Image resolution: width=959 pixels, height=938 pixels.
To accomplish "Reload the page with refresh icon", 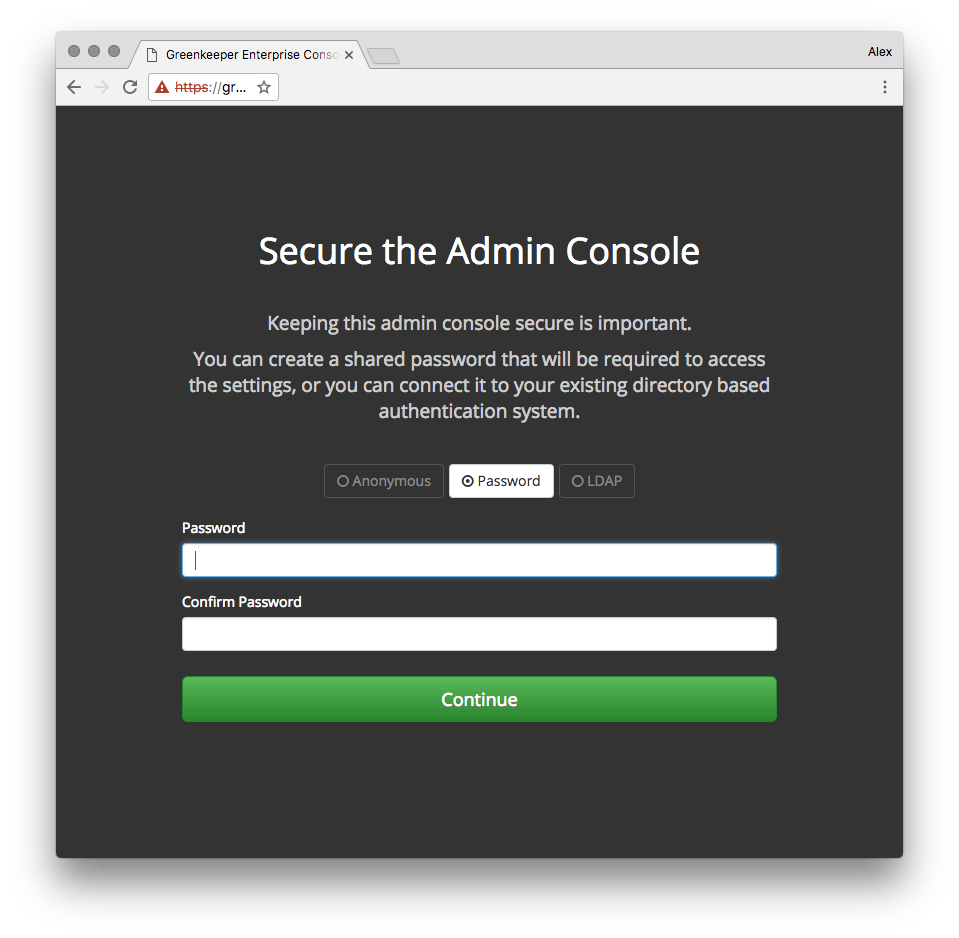I will click(x=130, y=87).
